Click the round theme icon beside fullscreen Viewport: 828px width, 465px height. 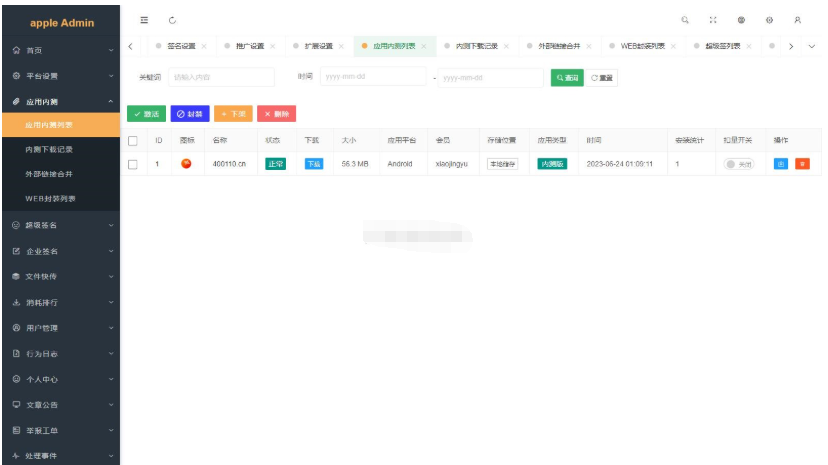741,20
